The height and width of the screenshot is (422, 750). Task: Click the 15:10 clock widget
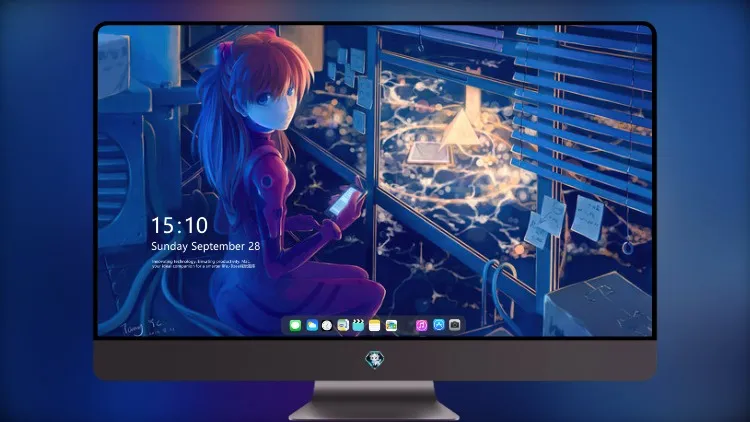[179, 225]
